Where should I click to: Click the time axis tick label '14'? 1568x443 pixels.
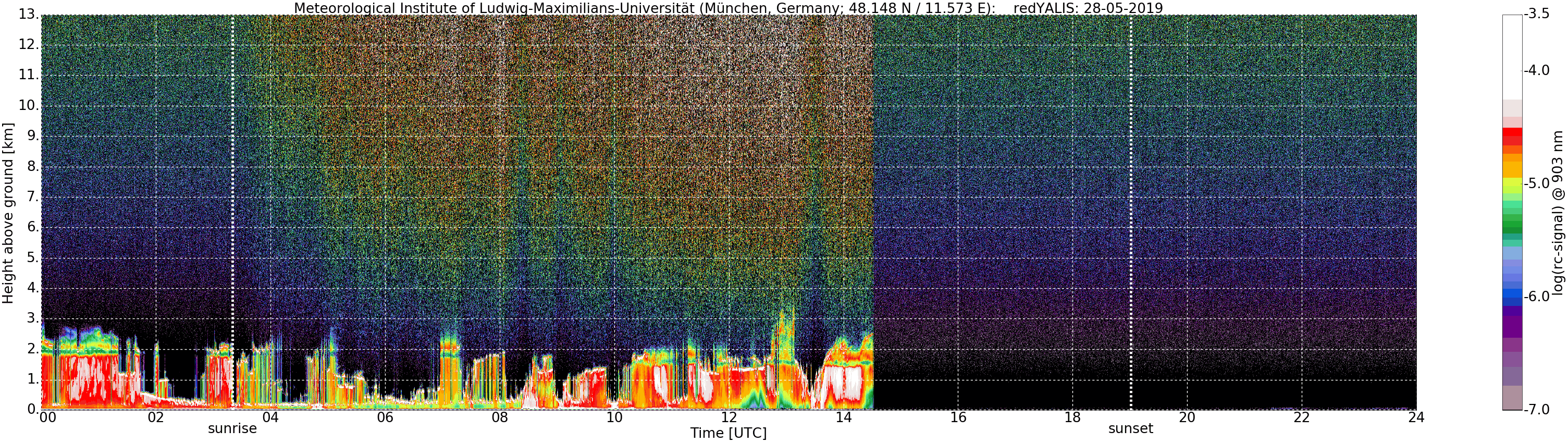844,417
